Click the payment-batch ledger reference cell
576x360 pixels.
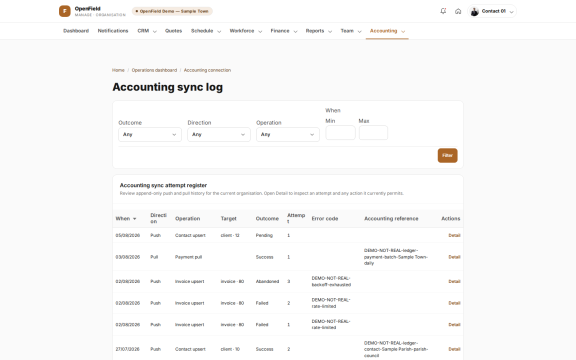[396, 257]
